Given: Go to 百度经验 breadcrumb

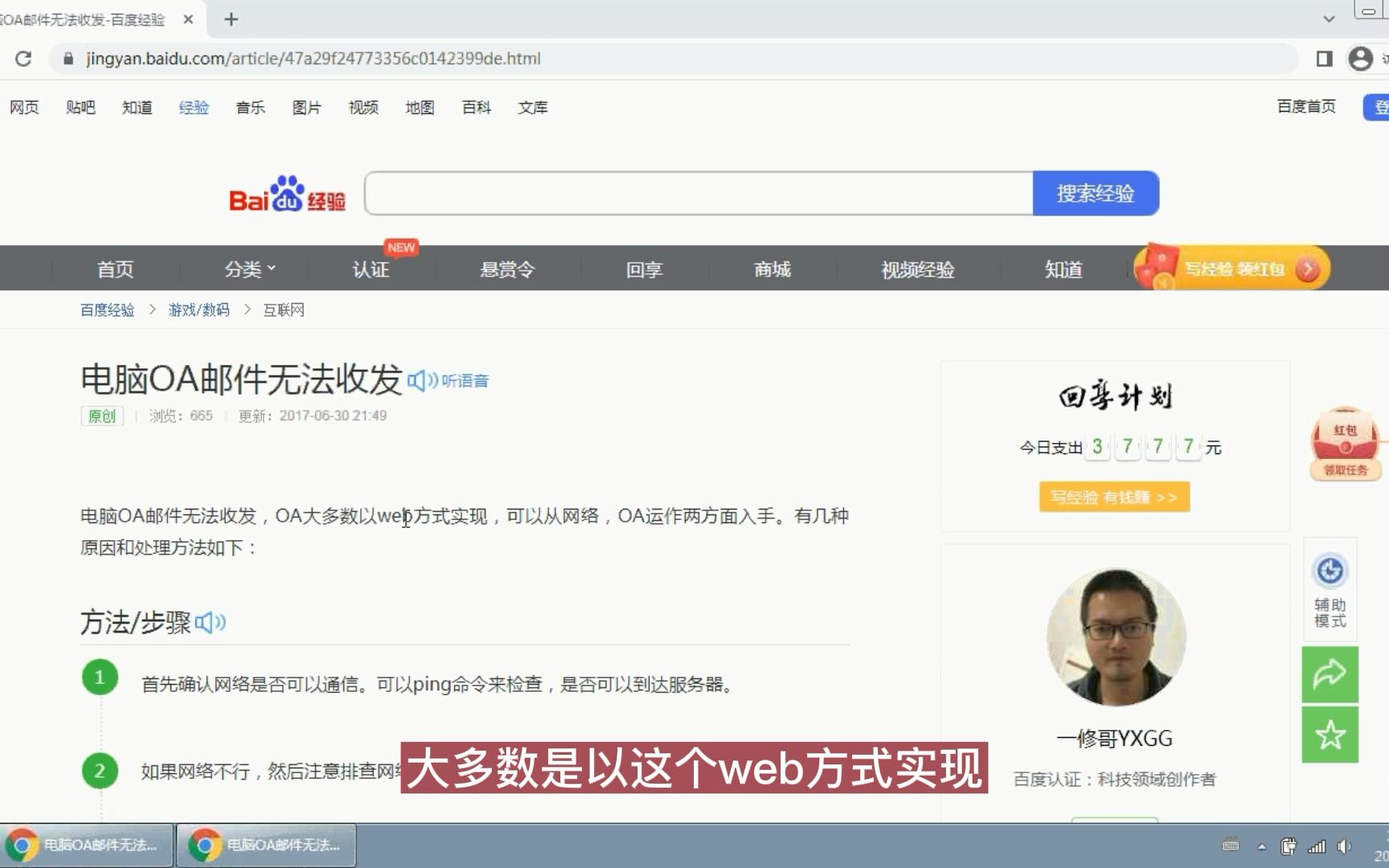Looking at the screenshot, I should [107, 310].
